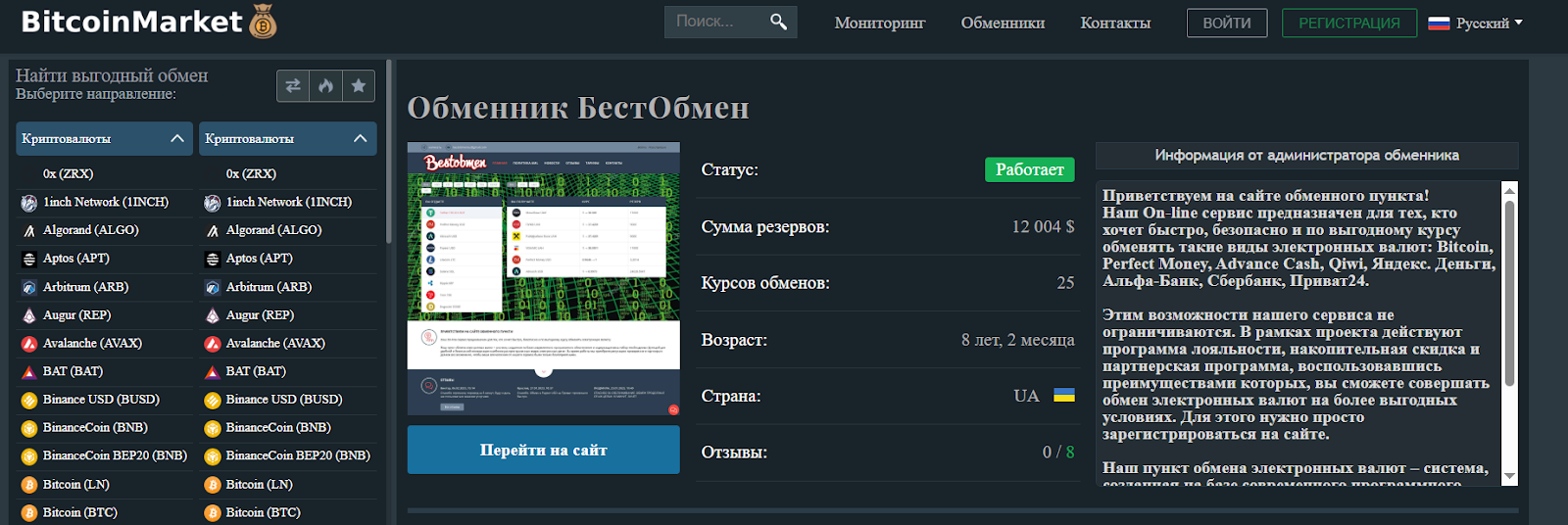The height and width of the screenshot is (525, 1568).
Task: Open the Контакты menu item
Action: coord(1115,23)
